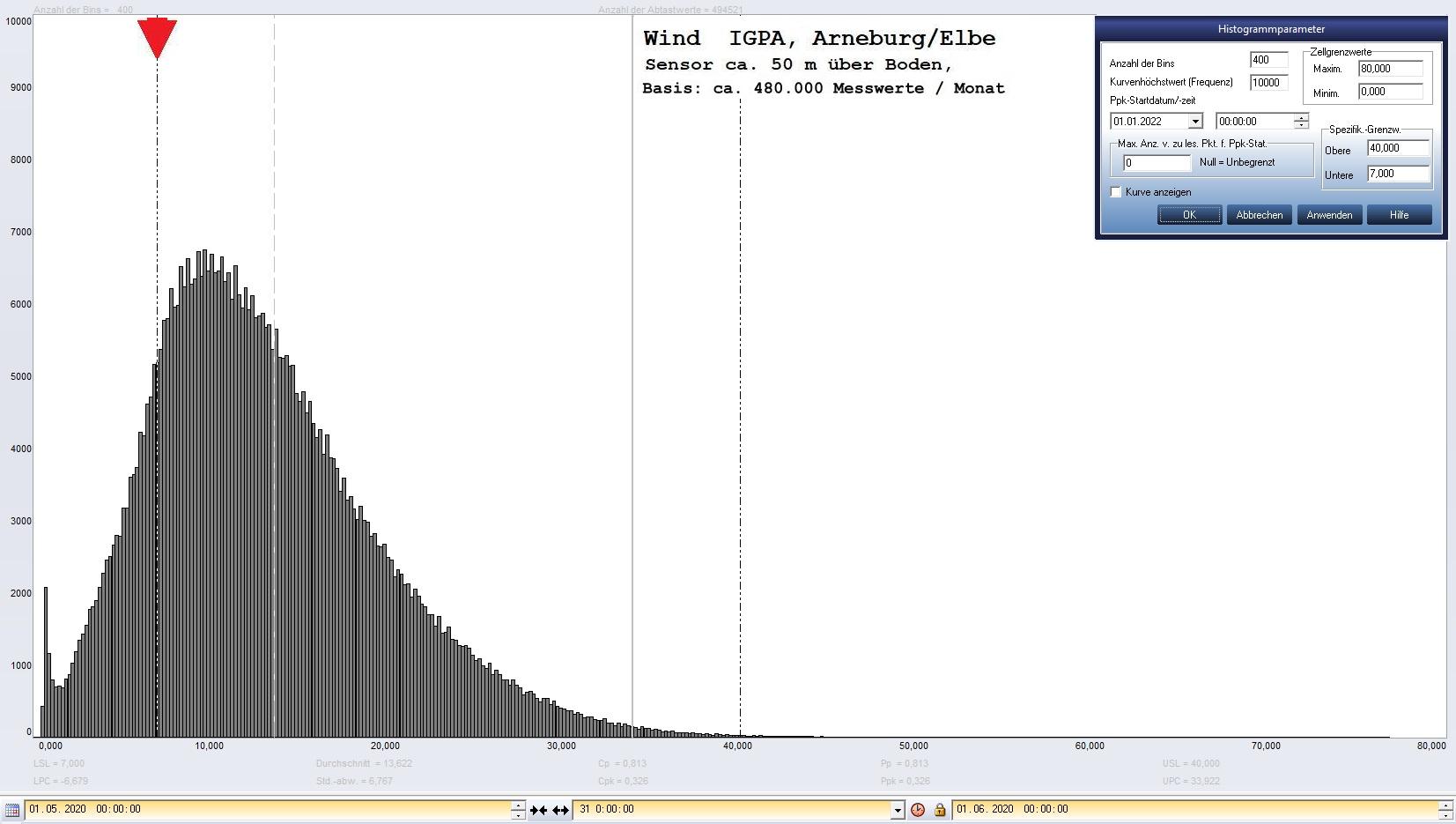Open the Ppk-Startdatum date dropdown
Image resolution: width=1456 pixels, height=824 pixels.
(x=1194, y=122)
